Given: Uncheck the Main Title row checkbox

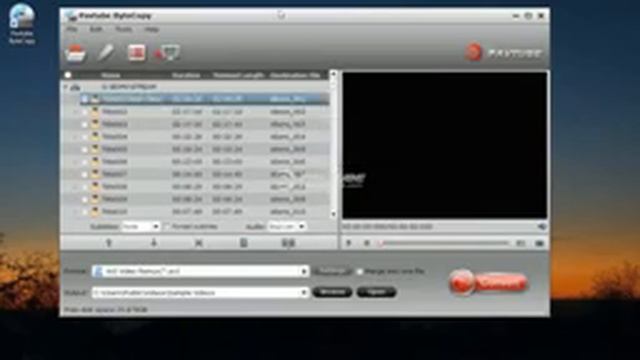Looking at the screenshot, I should 84,99.
